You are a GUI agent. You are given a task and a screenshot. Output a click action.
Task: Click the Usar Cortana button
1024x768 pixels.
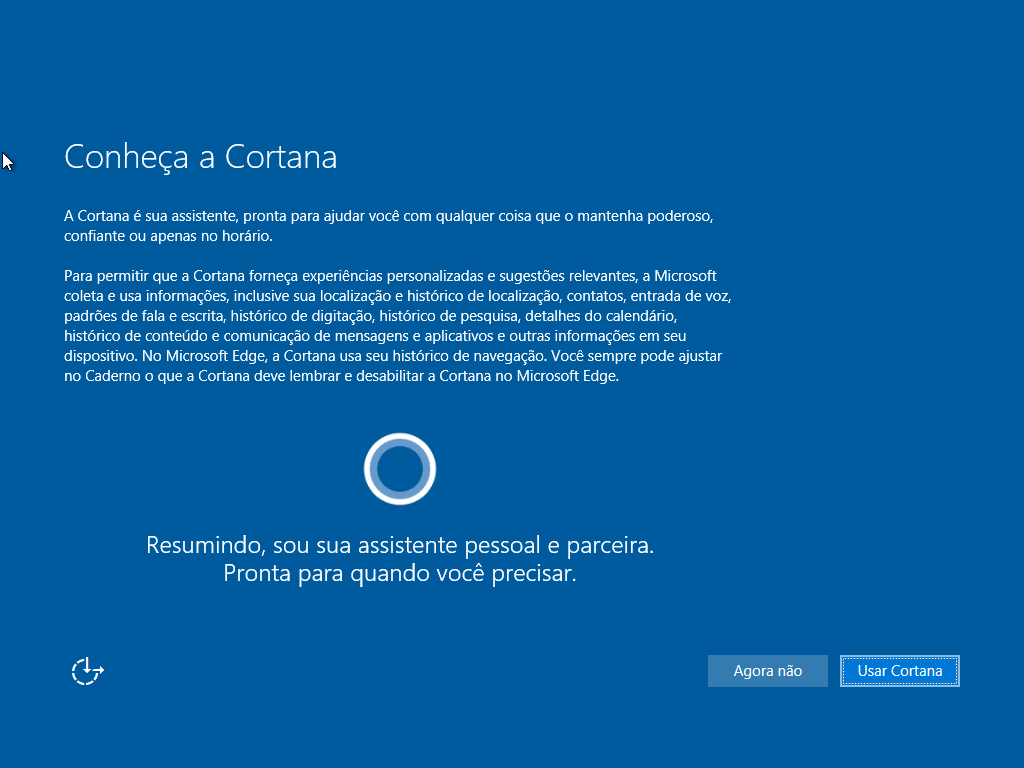coord(899,671)
